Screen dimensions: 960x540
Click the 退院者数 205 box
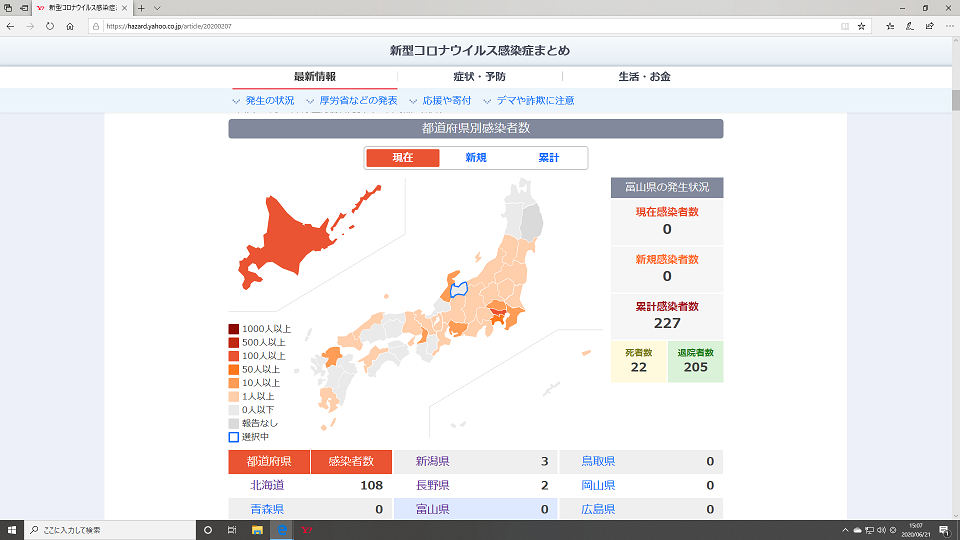[x=696, y=361]
